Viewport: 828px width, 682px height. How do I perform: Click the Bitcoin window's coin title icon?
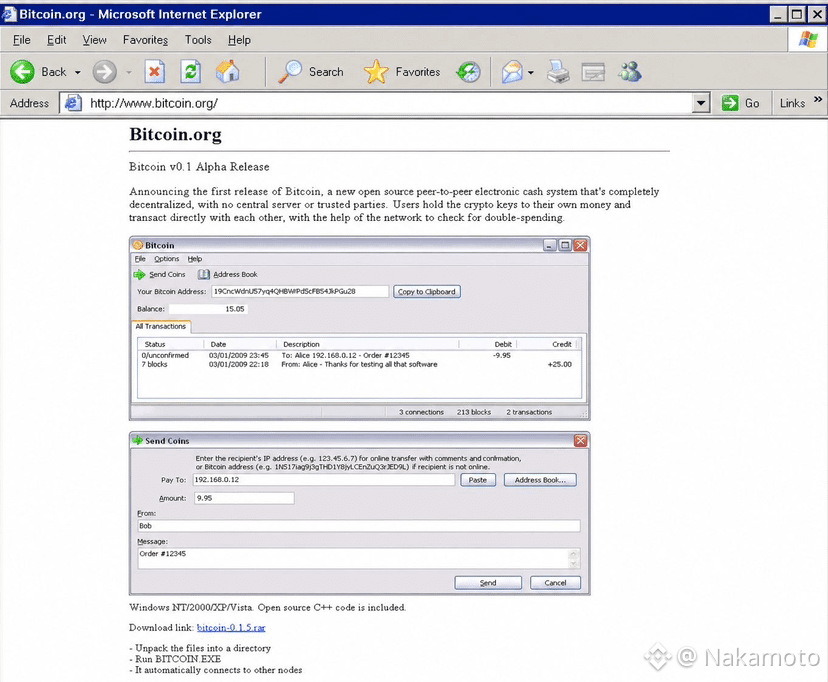tap(138, 245)
